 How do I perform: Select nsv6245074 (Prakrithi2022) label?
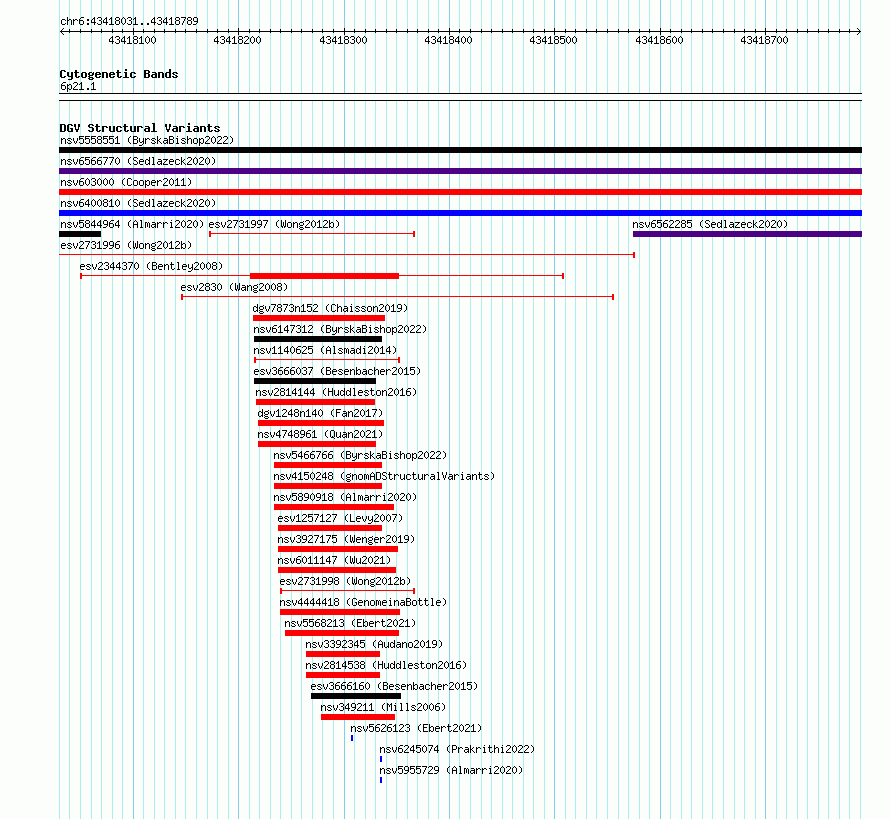click(457, 749)
